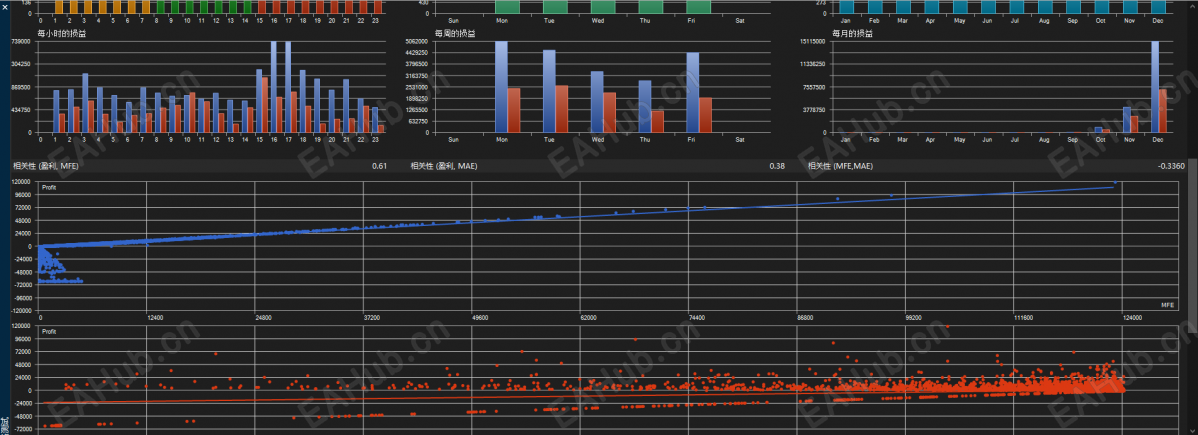Click the 62000 x-axis value on the MFE chart
This screenshot has height=435, width=1198.
click(x=588, y=317)
